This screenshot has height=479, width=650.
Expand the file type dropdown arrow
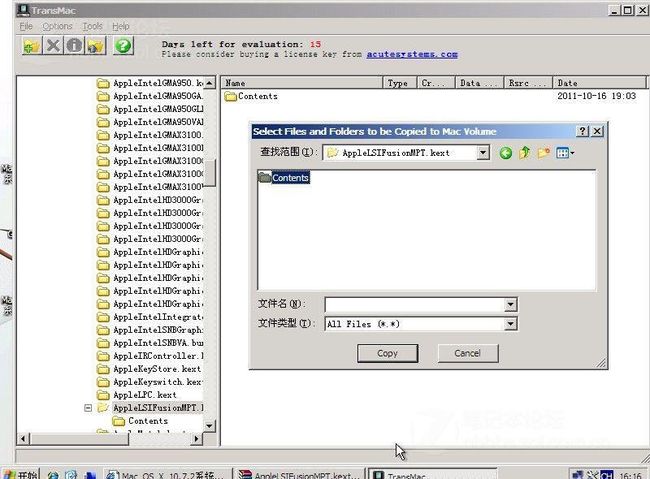[x=511, y=324]
